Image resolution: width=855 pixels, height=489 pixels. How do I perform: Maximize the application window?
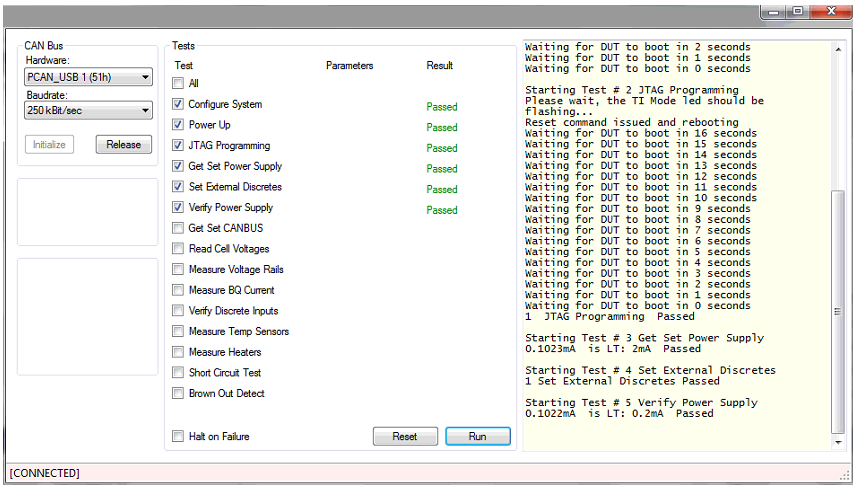coord(799,12)
